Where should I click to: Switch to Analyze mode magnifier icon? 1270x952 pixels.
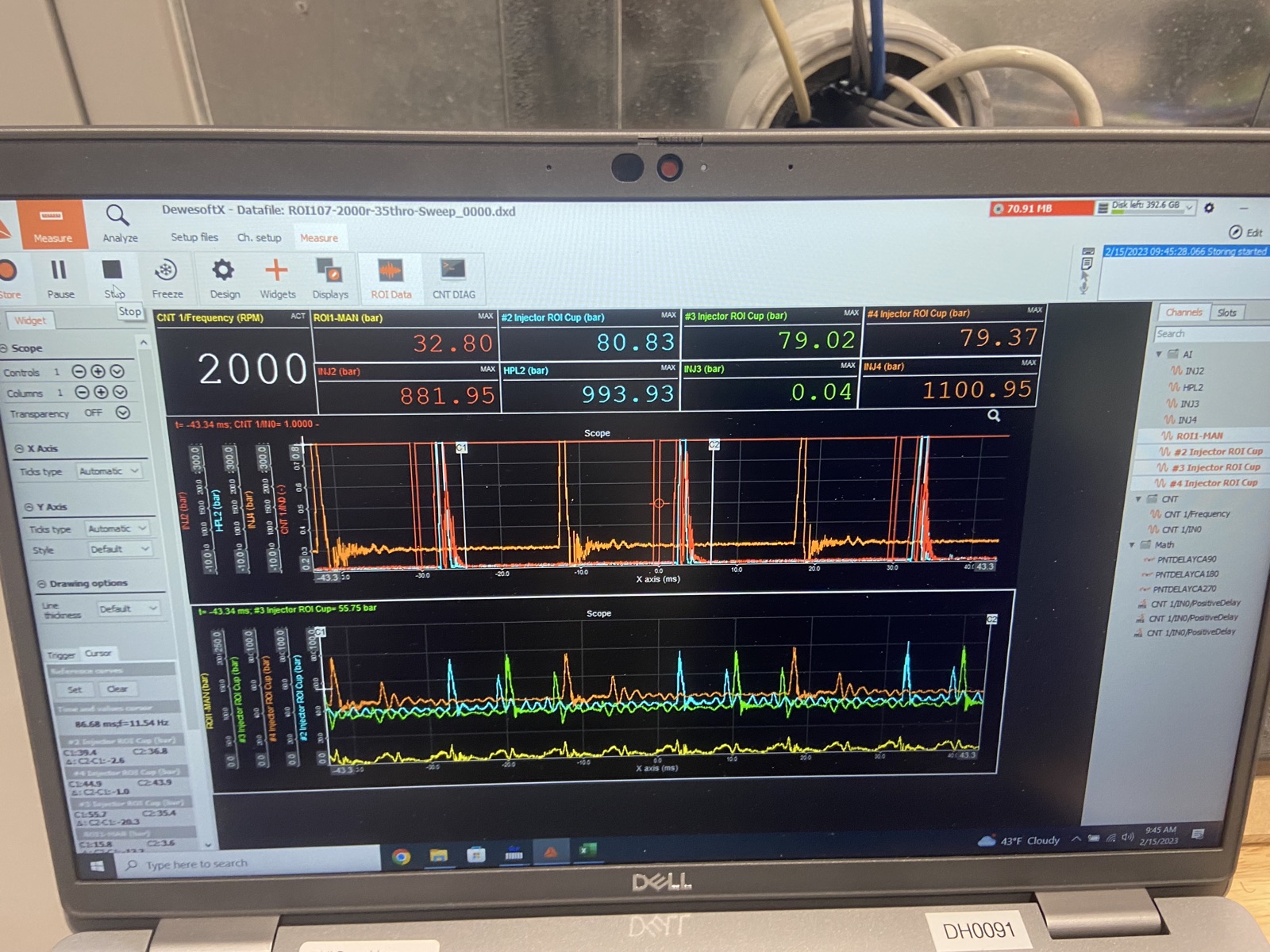[119, 224]
